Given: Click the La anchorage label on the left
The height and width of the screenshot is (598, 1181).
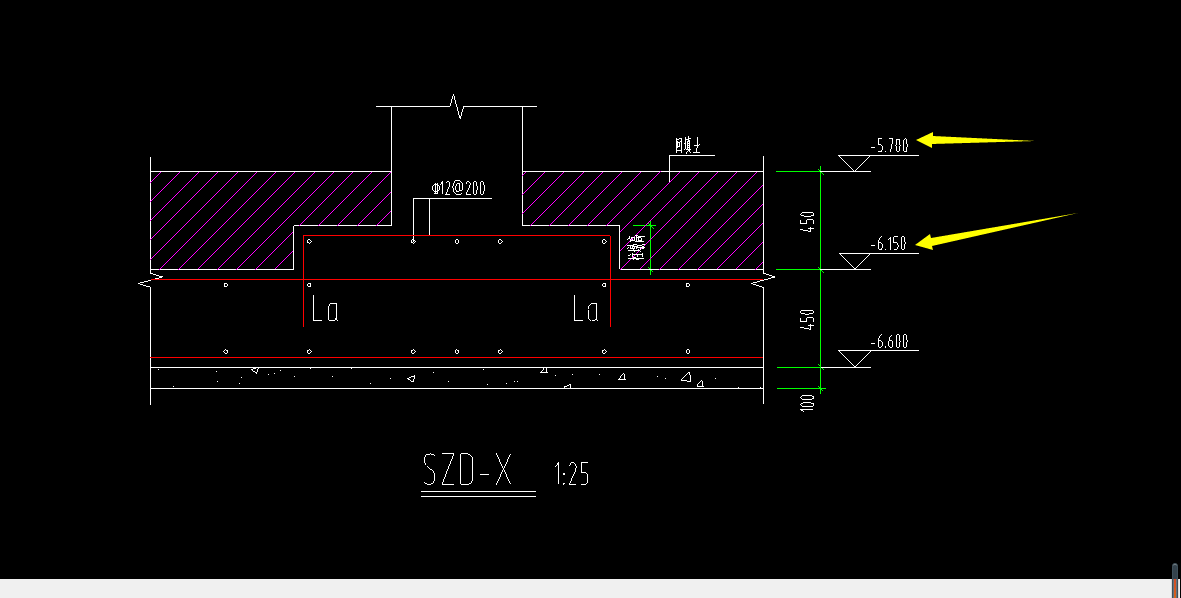Looking at the screenshot, I should [325, 309].
